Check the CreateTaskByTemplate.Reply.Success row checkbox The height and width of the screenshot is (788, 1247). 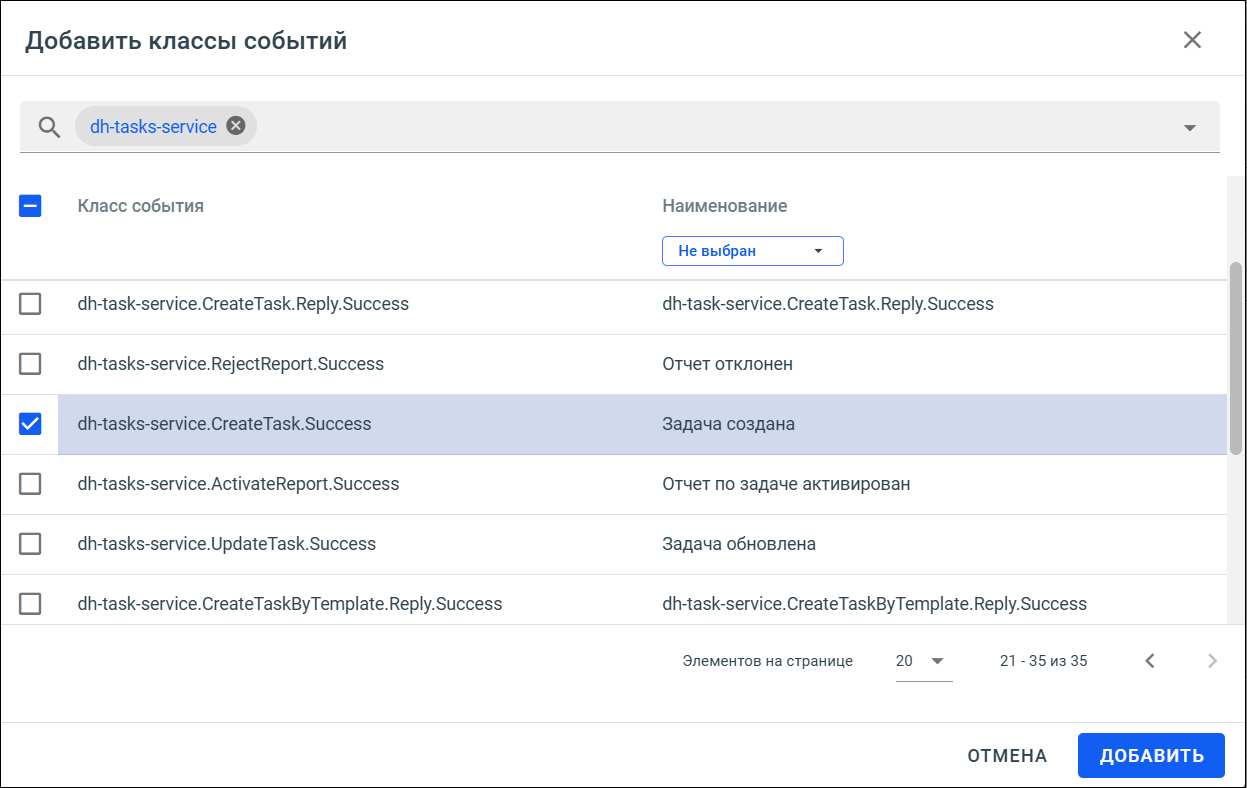coord(30,604)
